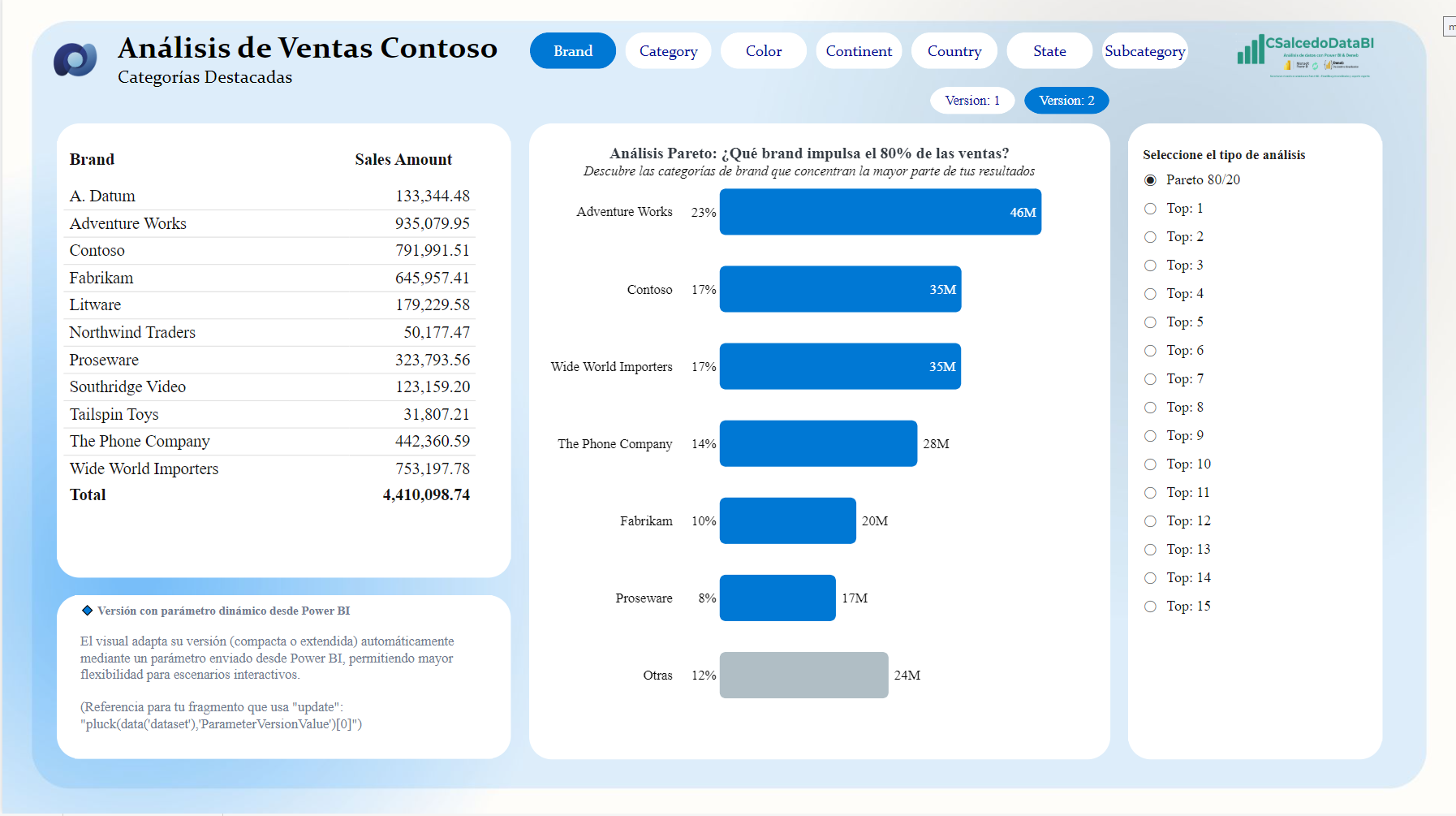Switch to the Category view
Screen dimensions: 1456x816
tap(668, 50)
